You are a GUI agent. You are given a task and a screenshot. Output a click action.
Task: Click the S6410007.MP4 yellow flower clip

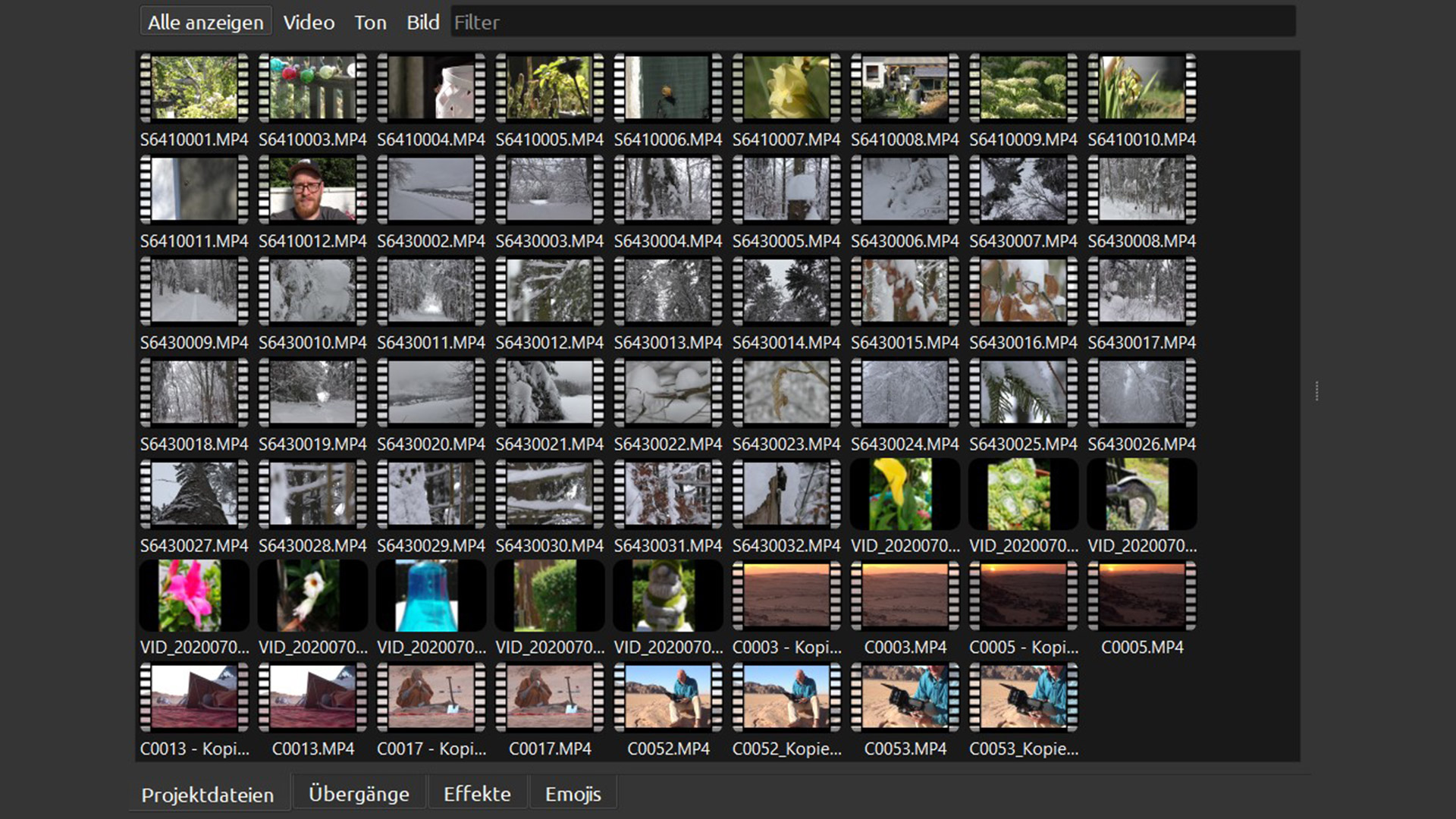pyautogui.click(x=786, y=88)
